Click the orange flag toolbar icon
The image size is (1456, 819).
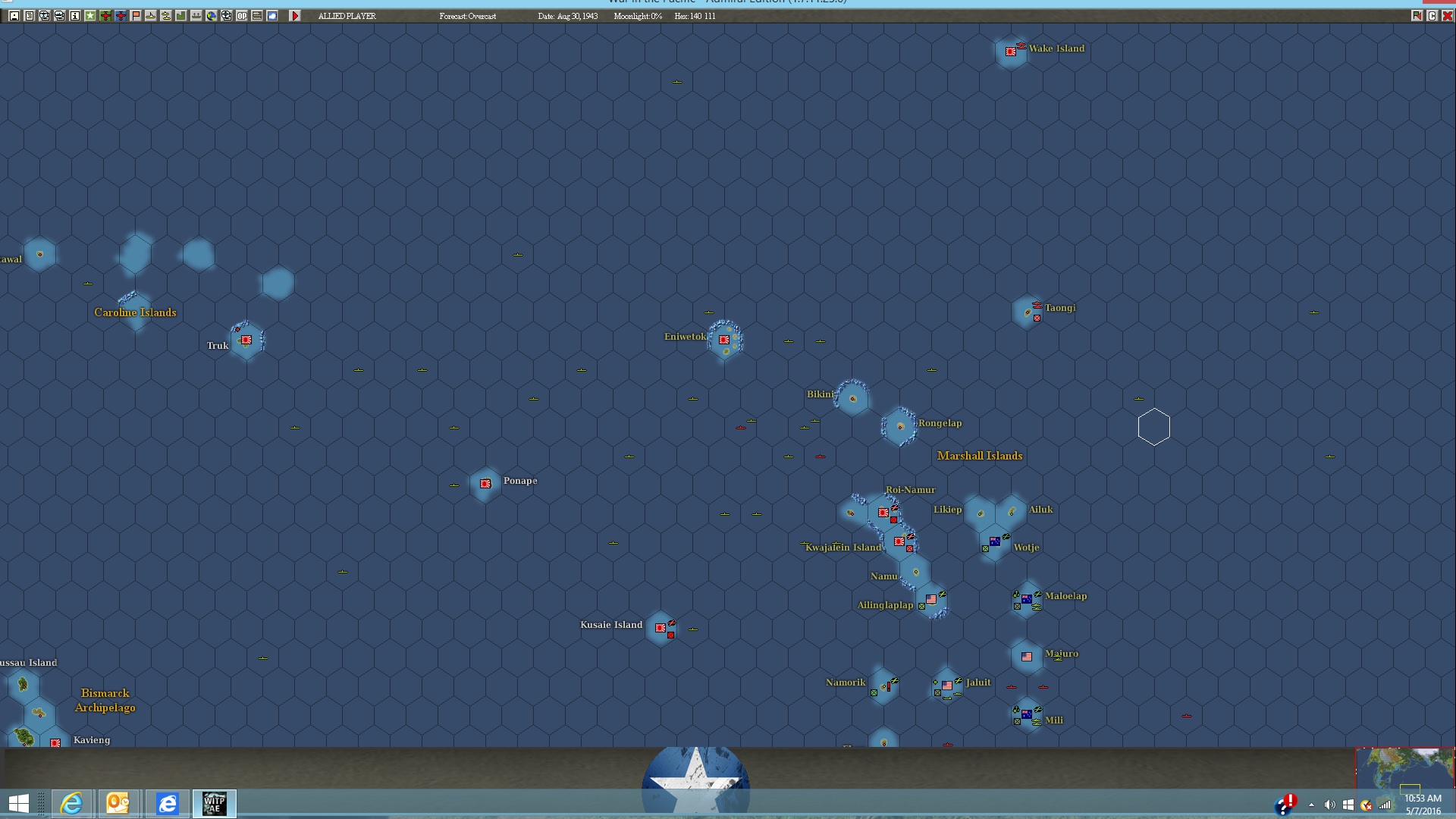136,16
